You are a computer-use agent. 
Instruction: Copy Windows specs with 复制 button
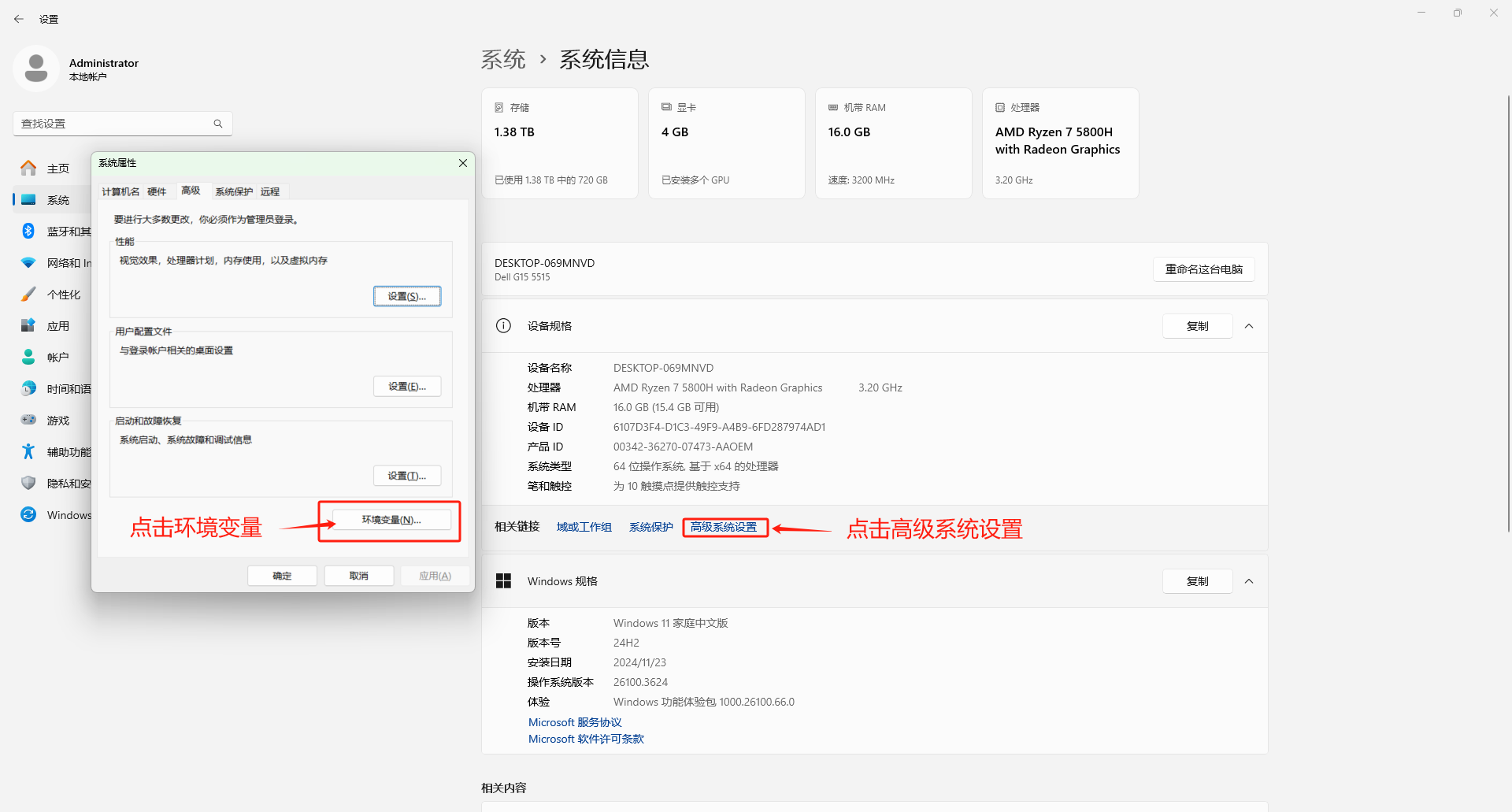[1198, 581]
